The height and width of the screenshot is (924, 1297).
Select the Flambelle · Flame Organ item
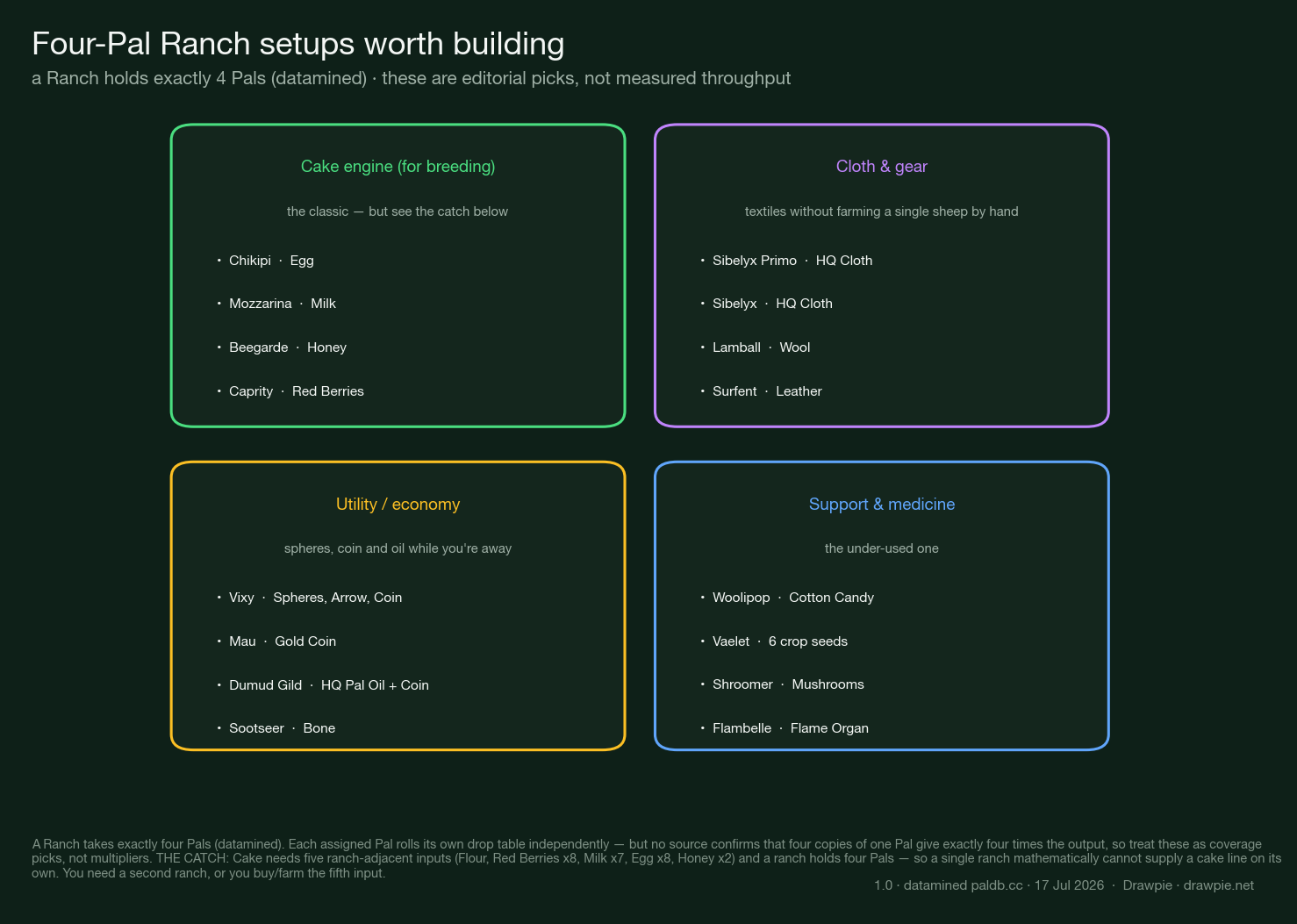tap(785, 728)
